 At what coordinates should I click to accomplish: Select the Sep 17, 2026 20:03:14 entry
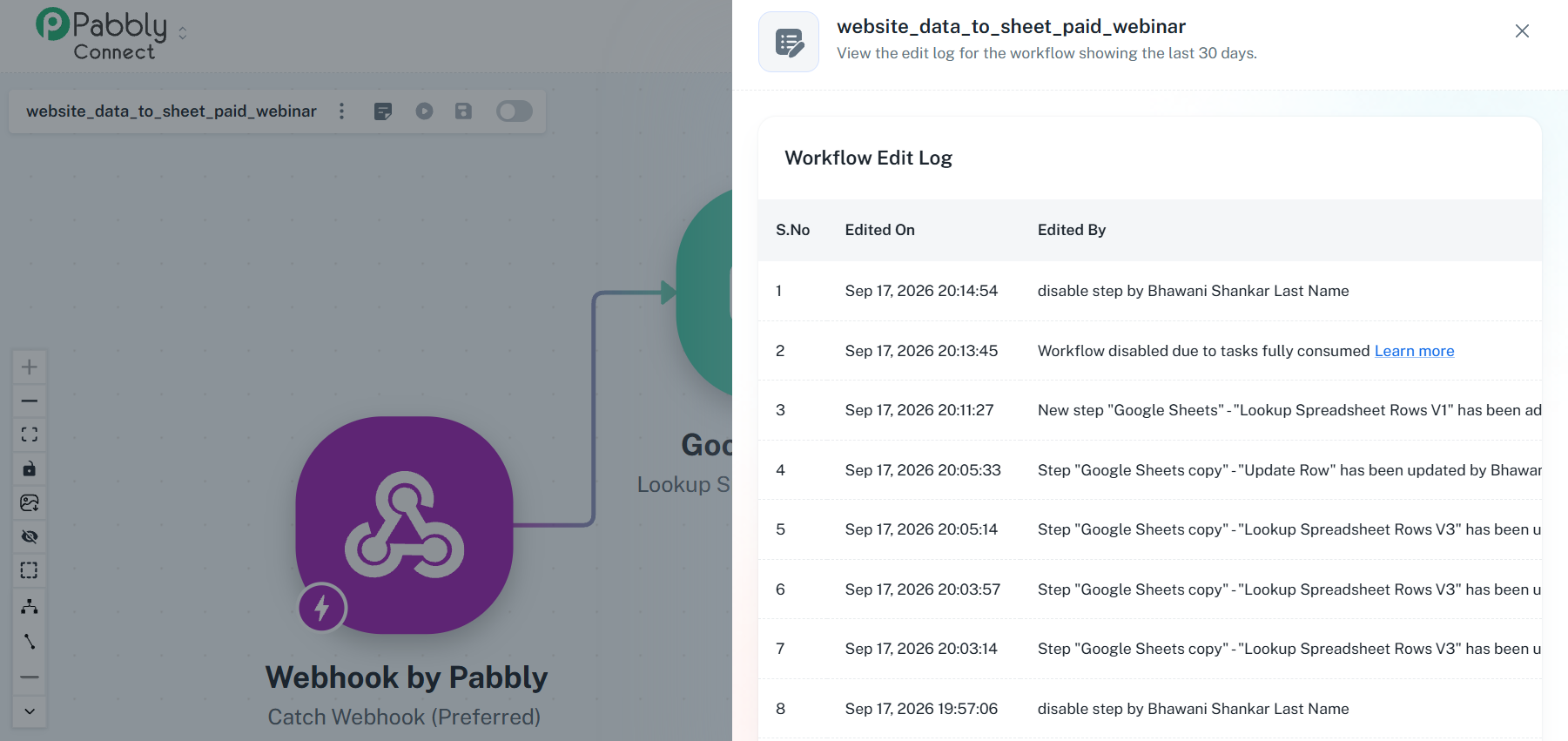[1150, 649]
